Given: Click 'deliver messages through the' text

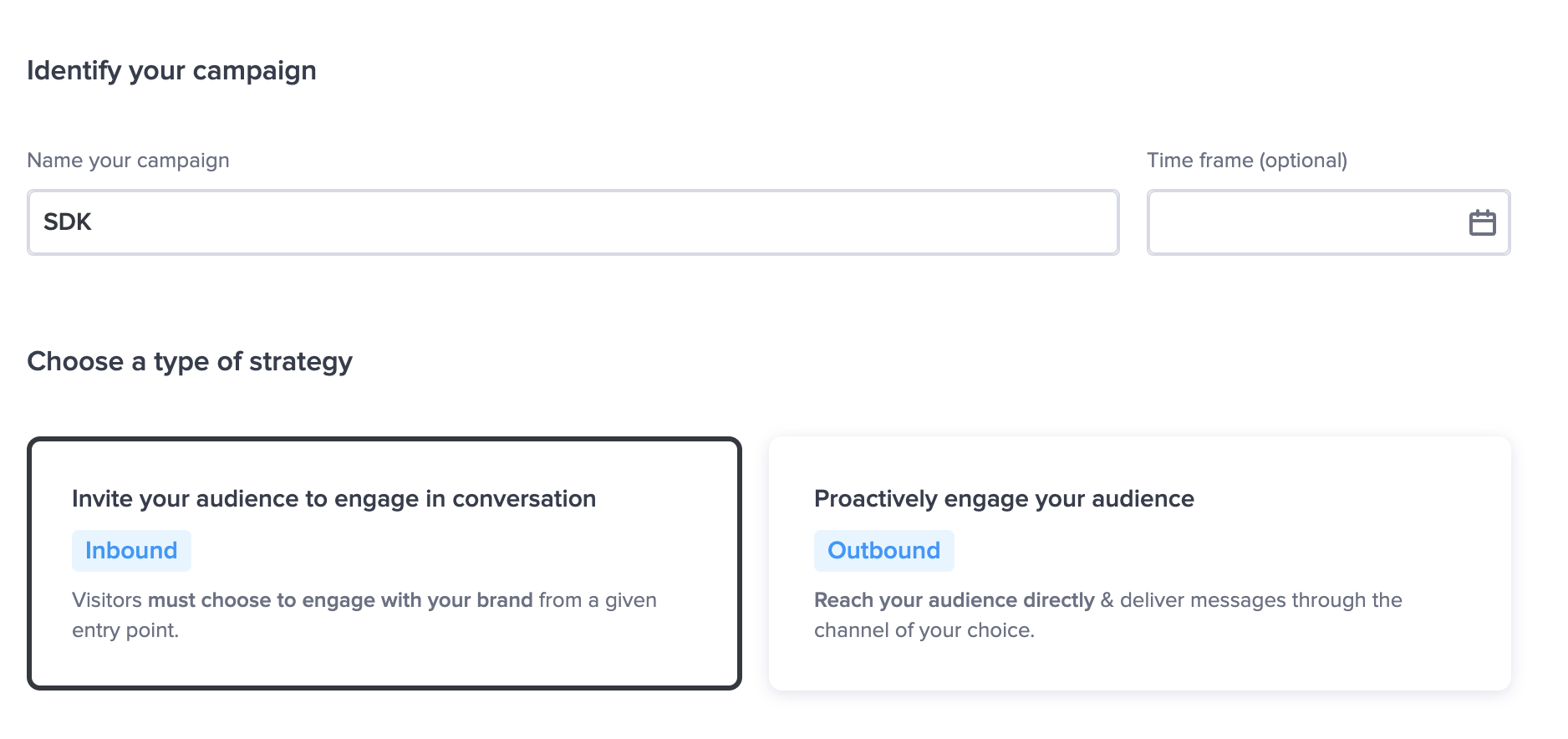Looking at the screenshot, I should click(x=1260, y=600).
